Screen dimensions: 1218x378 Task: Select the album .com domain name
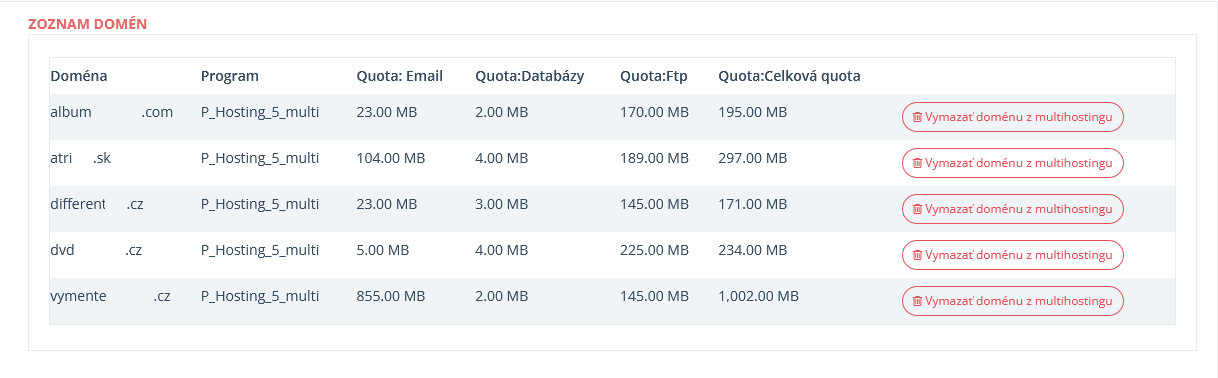[x=112, y=112]
